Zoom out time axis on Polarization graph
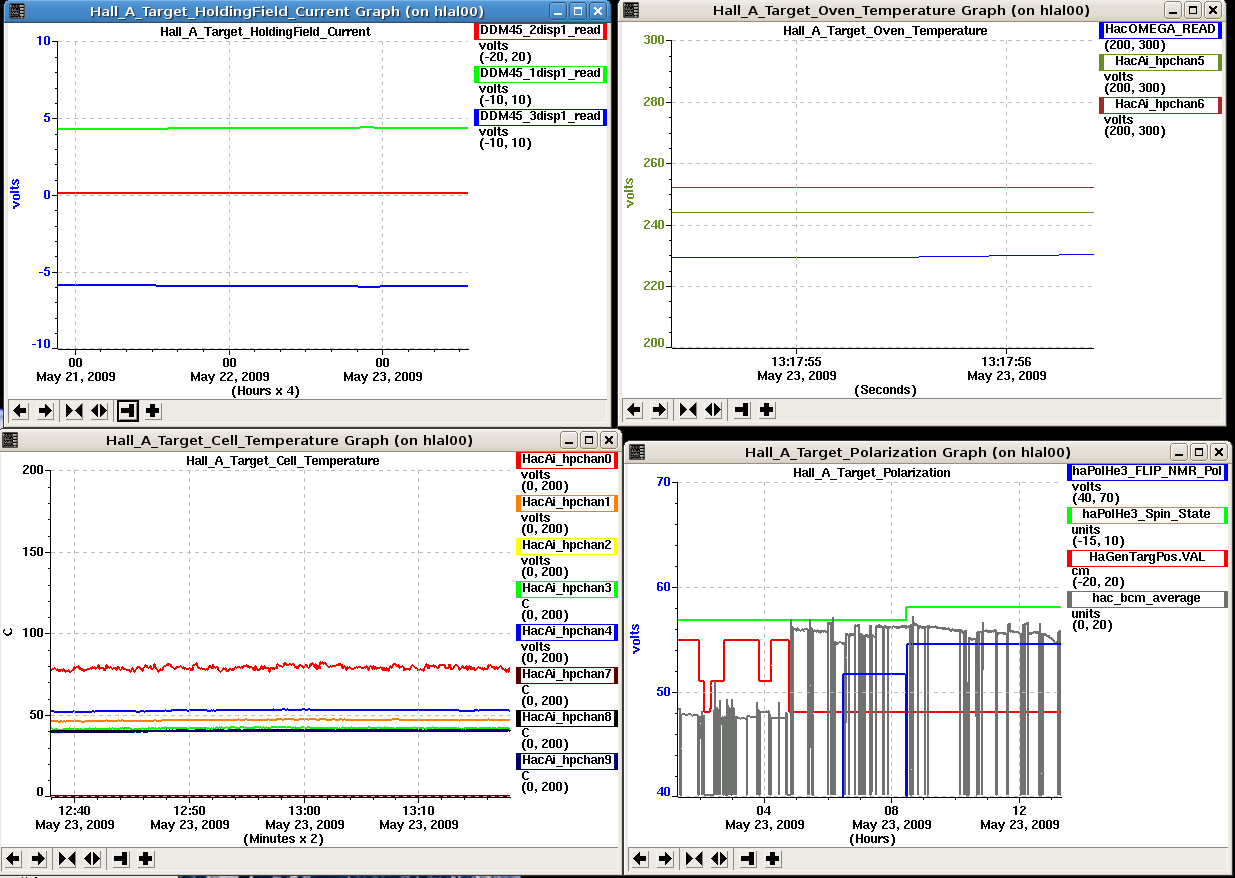The width and height of the screenshot is (1235, 878). [x=719, y=859]
